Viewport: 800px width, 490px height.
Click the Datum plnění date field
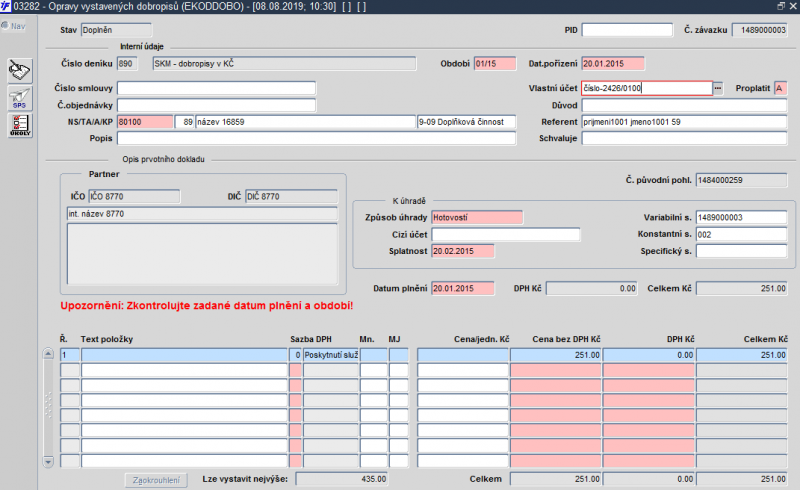point(463,288)
